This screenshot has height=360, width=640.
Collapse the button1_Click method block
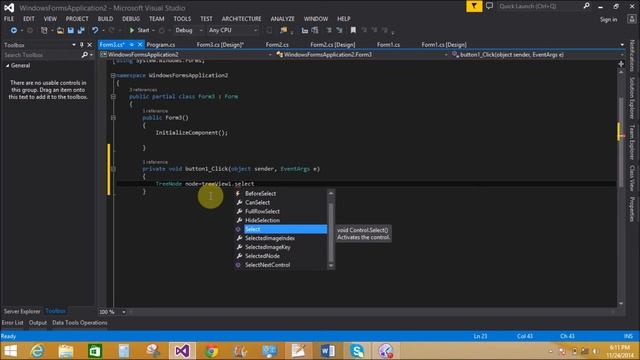[113, 169]
